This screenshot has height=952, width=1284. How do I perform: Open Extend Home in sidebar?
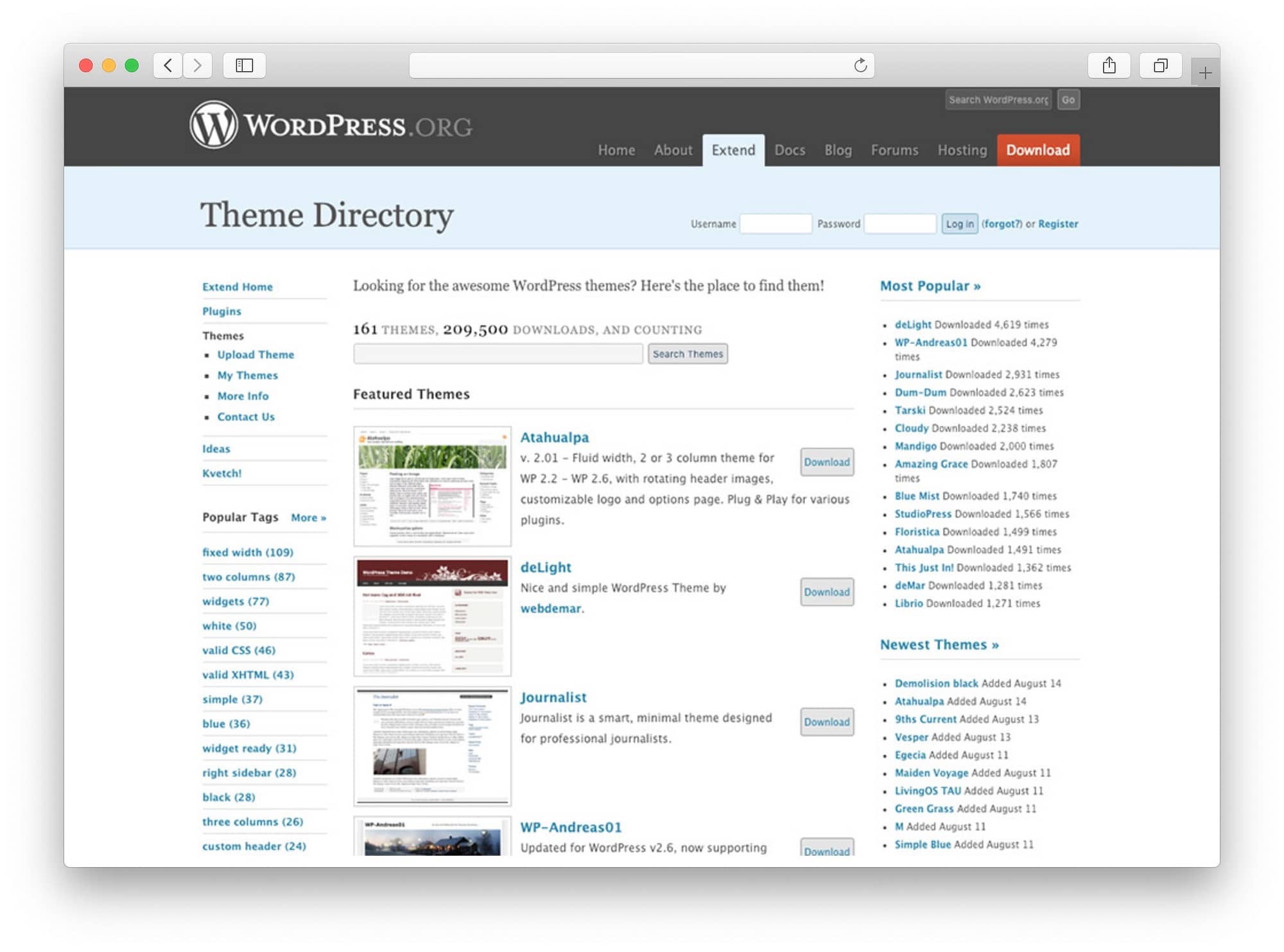click(x=238, y=287)
